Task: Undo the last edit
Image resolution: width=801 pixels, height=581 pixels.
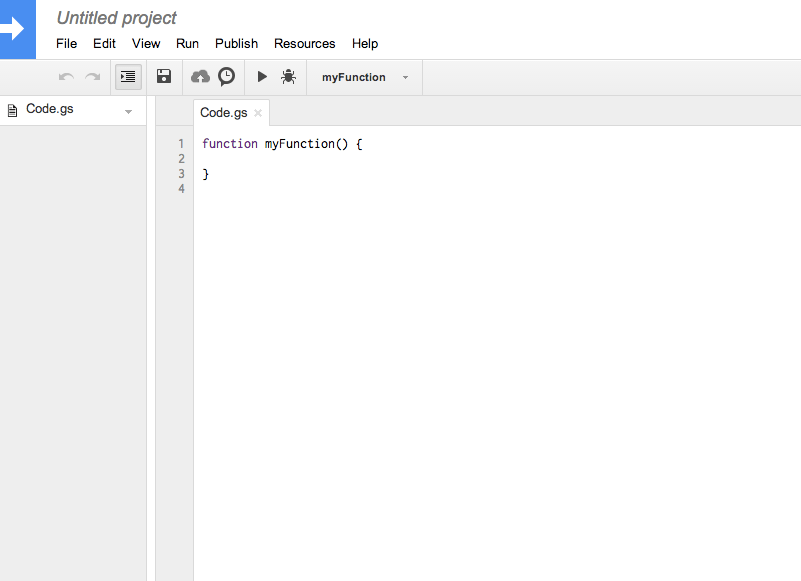Action: (65, 76)
